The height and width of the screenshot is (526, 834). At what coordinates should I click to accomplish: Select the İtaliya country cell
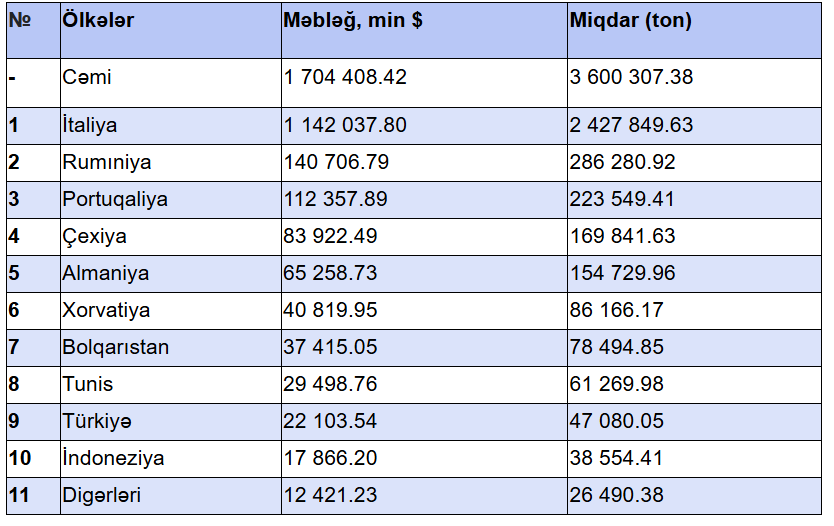(89, 125)
